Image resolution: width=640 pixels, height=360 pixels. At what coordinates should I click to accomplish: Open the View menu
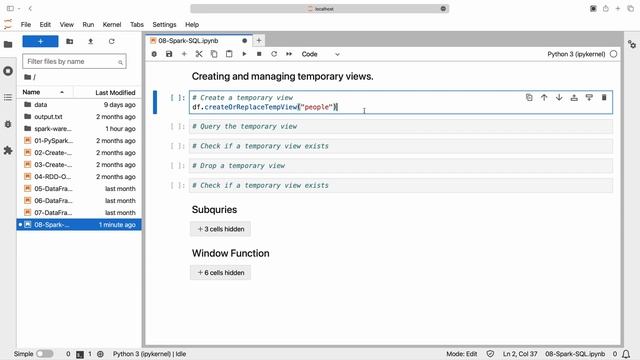coord(67,24)
